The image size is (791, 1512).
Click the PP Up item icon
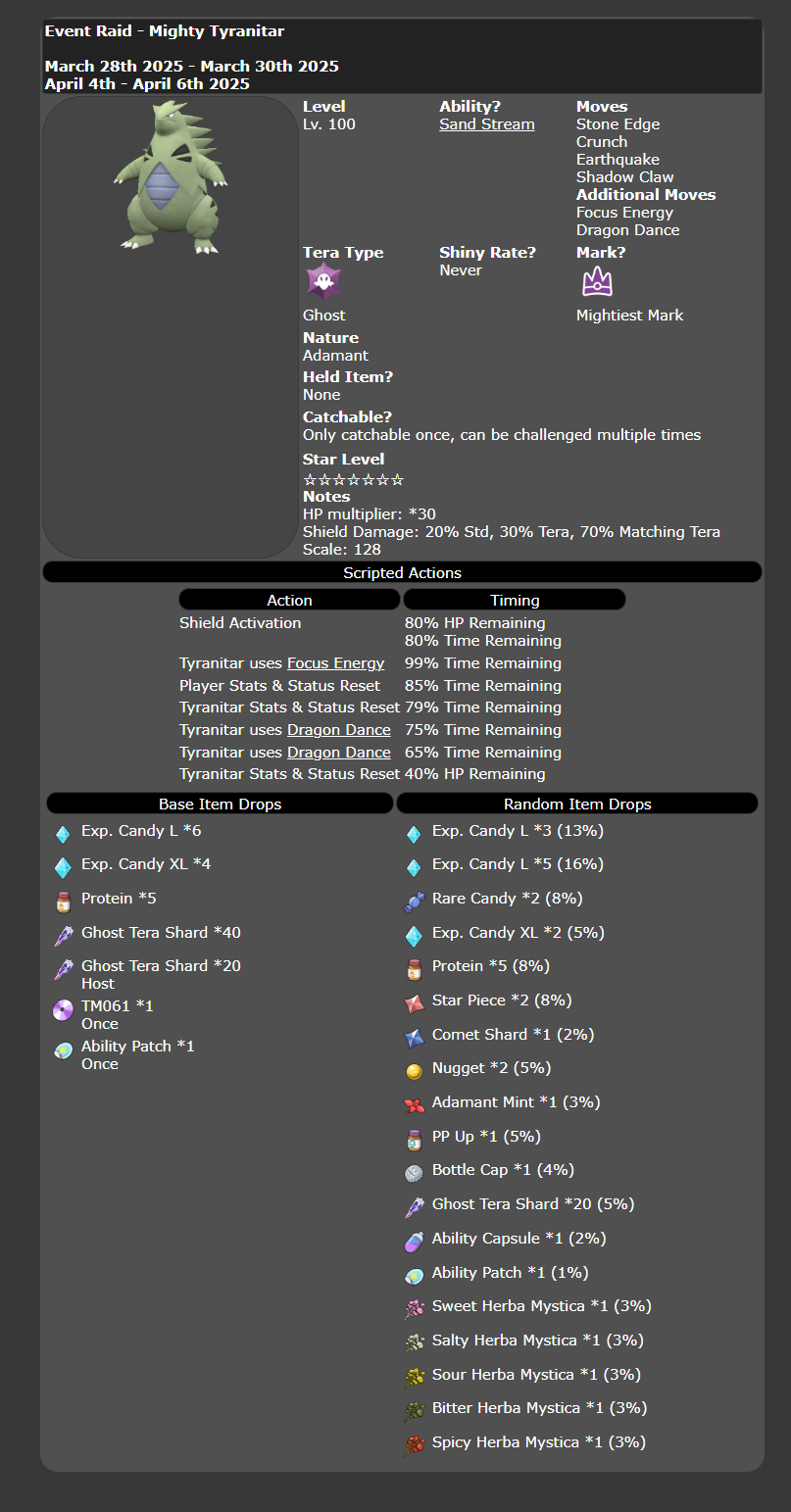pos(414,1140)
